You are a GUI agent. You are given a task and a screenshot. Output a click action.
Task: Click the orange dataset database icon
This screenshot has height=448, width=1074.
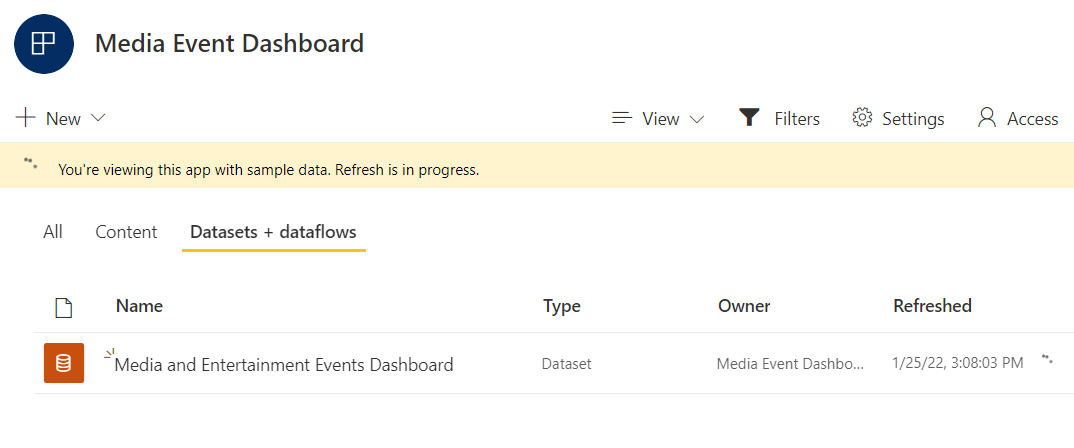point(64,363)
